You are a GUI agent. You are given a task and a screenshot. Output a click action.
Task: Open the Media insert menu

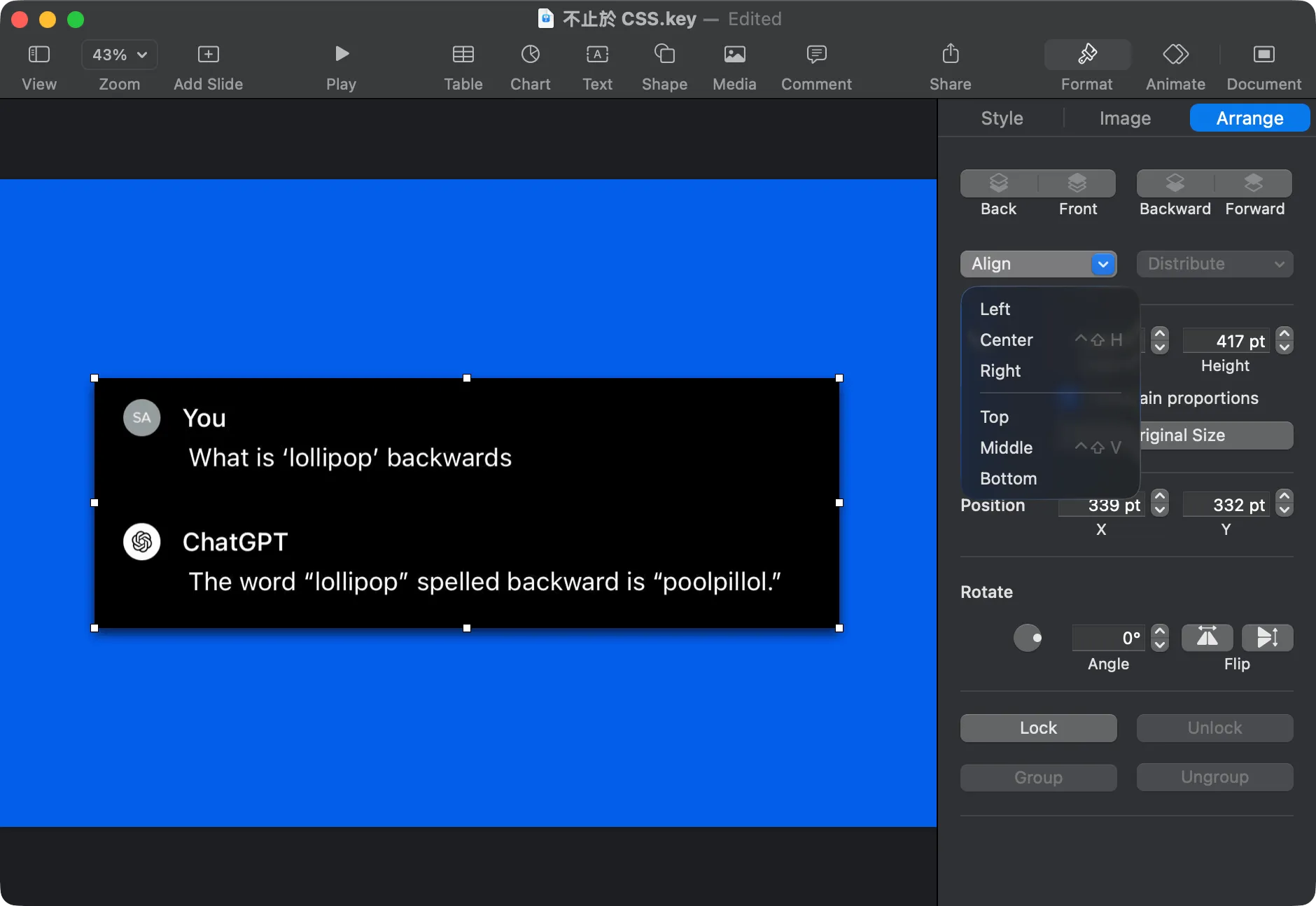(734, 55)
